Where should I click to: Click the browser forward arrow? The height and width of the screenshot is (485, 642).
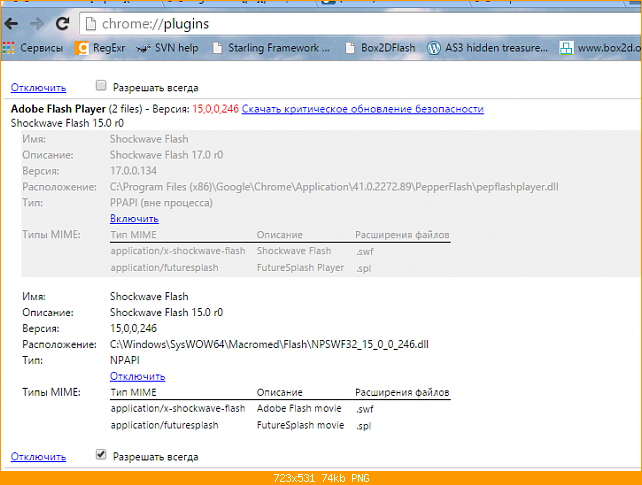tap(37, 24)
